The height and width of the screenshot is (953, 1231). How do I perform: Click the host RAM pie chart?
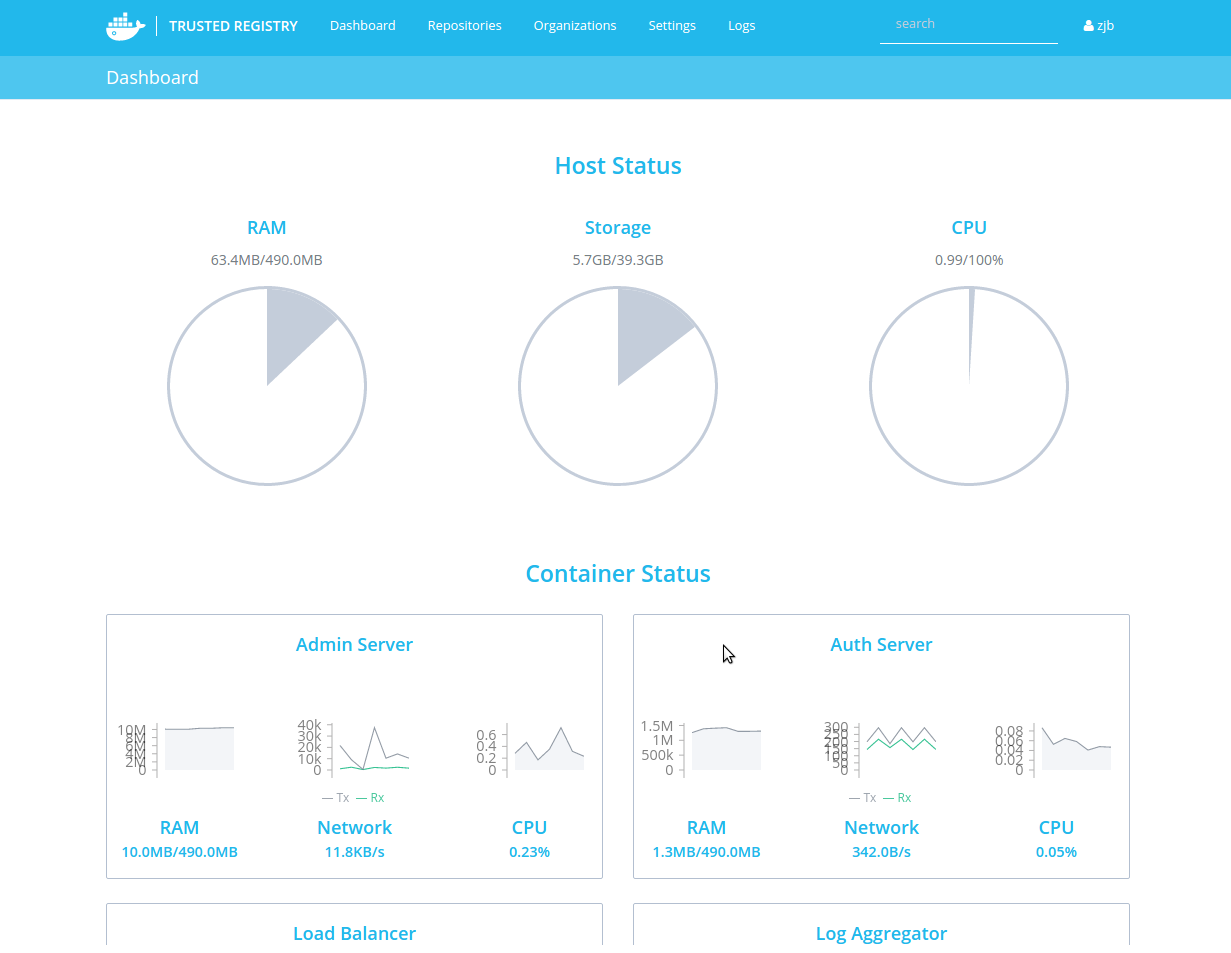coord(267,386)
